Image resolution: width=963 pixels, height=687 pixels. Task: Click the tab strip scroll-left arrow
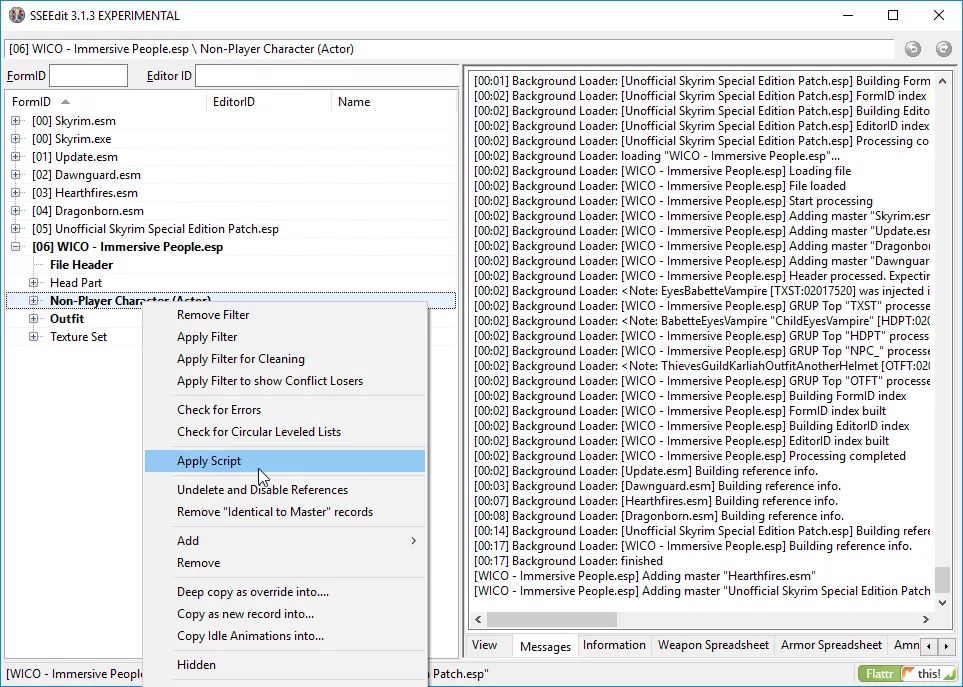(x=929, y=646)
